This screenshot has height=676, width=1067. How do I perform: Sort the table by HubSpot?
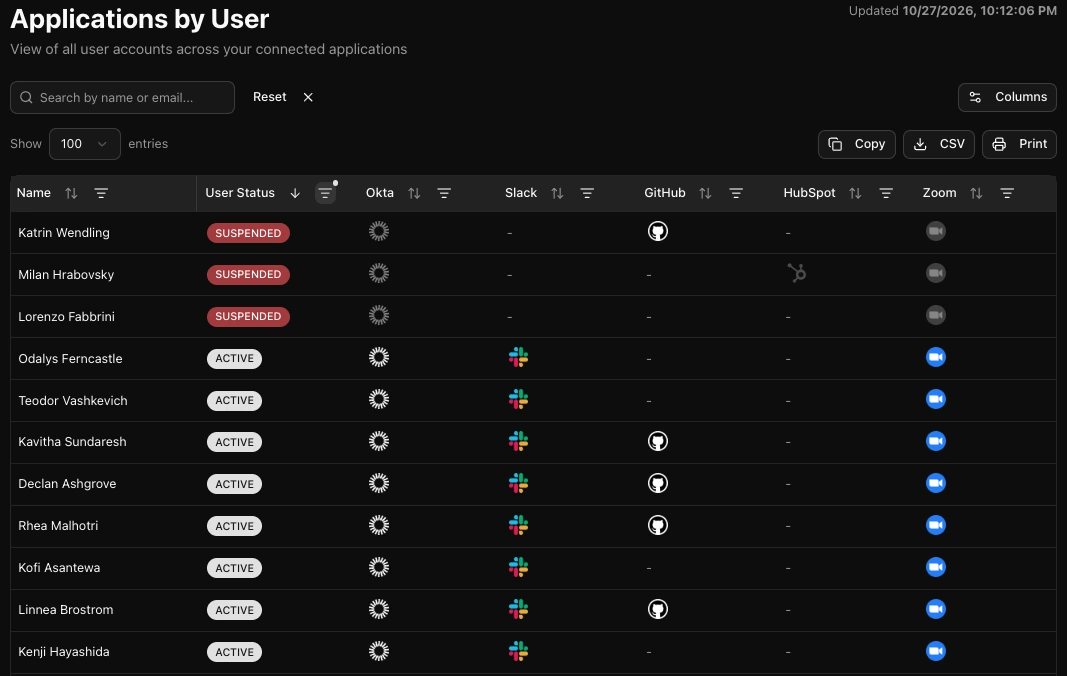point(855,193)
